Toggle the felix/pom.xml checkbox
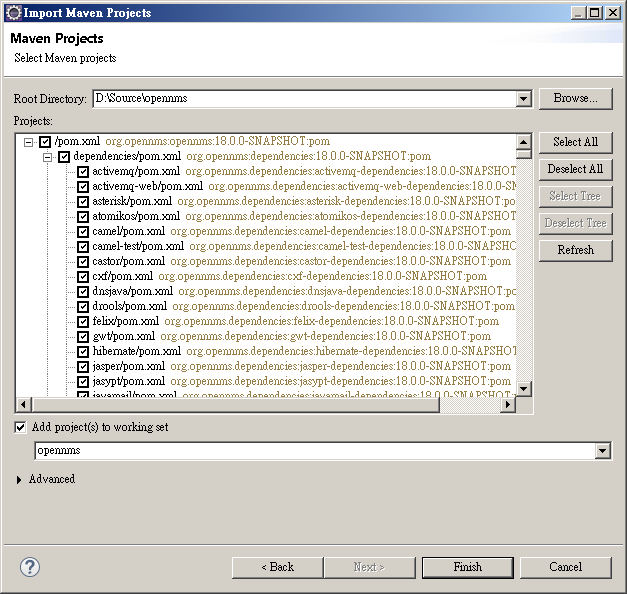 click(83, 322)
